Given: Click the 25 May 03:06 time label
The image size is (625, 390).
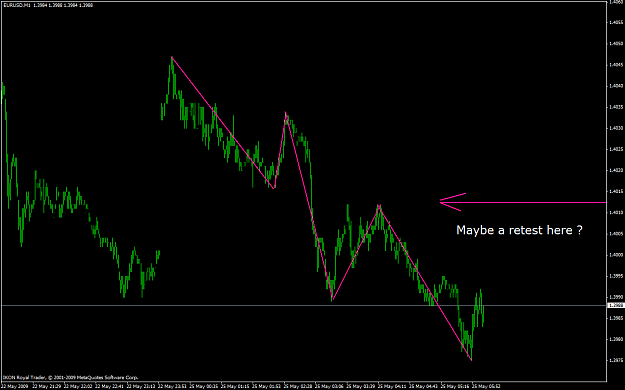Looking at the screenshot, I should pos(330,386).
